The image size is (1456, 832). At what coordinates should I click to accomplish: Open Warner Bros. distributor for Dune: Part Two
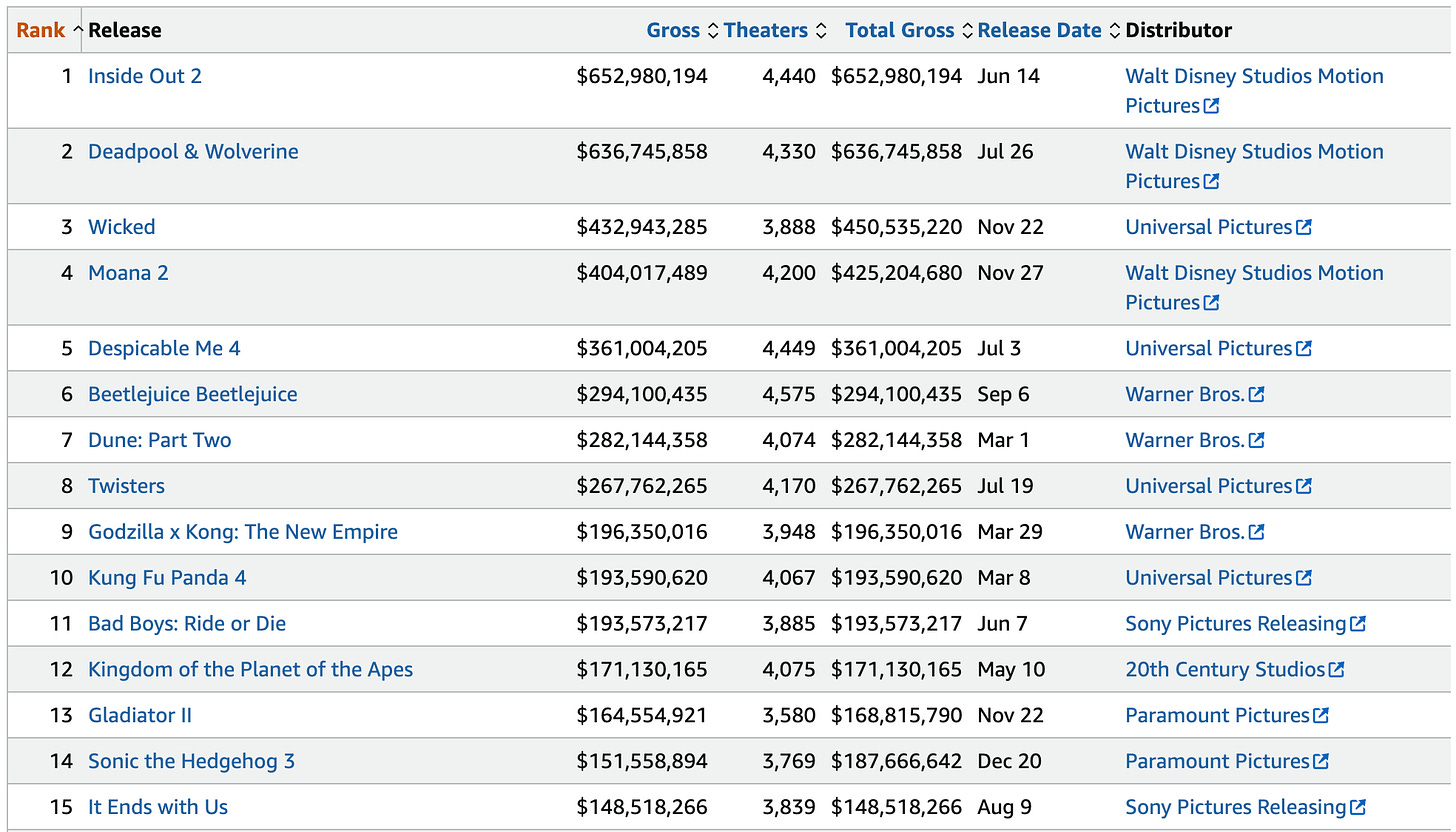click(x=1185, y=441)
